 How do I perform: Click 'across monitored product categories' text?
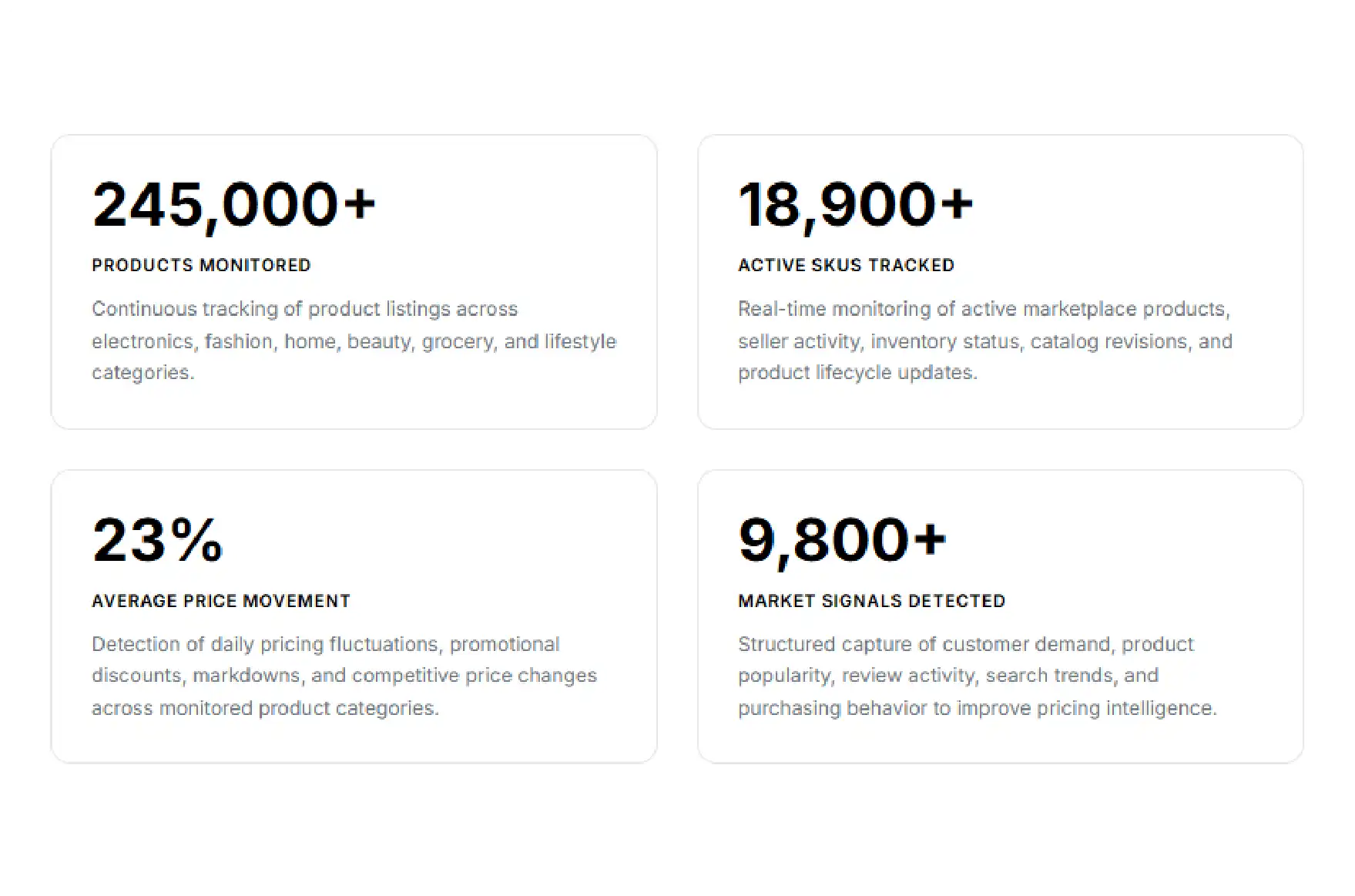point(265,708)
